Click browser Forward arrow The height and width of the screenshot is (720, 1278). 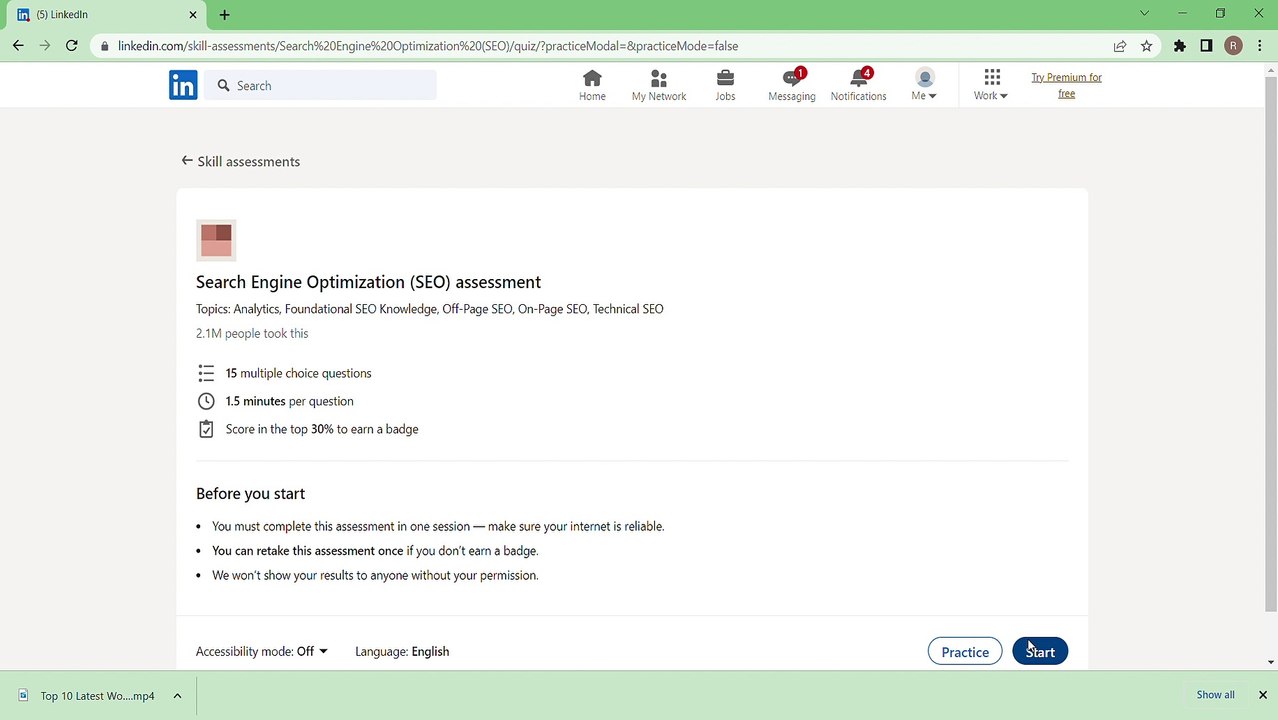click(x=45, y=46)
